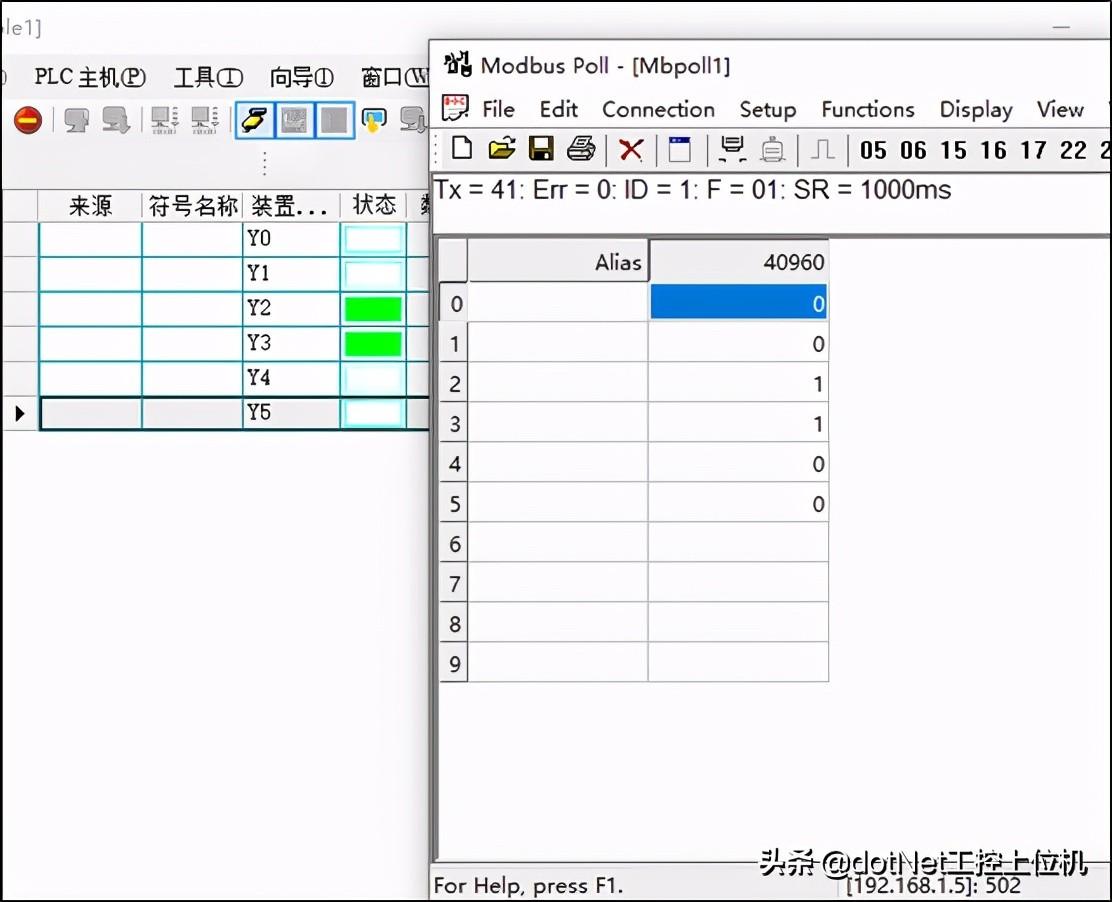This screenshot has height=902, width=1112.
Task: Open file via the folder icon in Modbus Poll
Action: click(x=502, y=149)
